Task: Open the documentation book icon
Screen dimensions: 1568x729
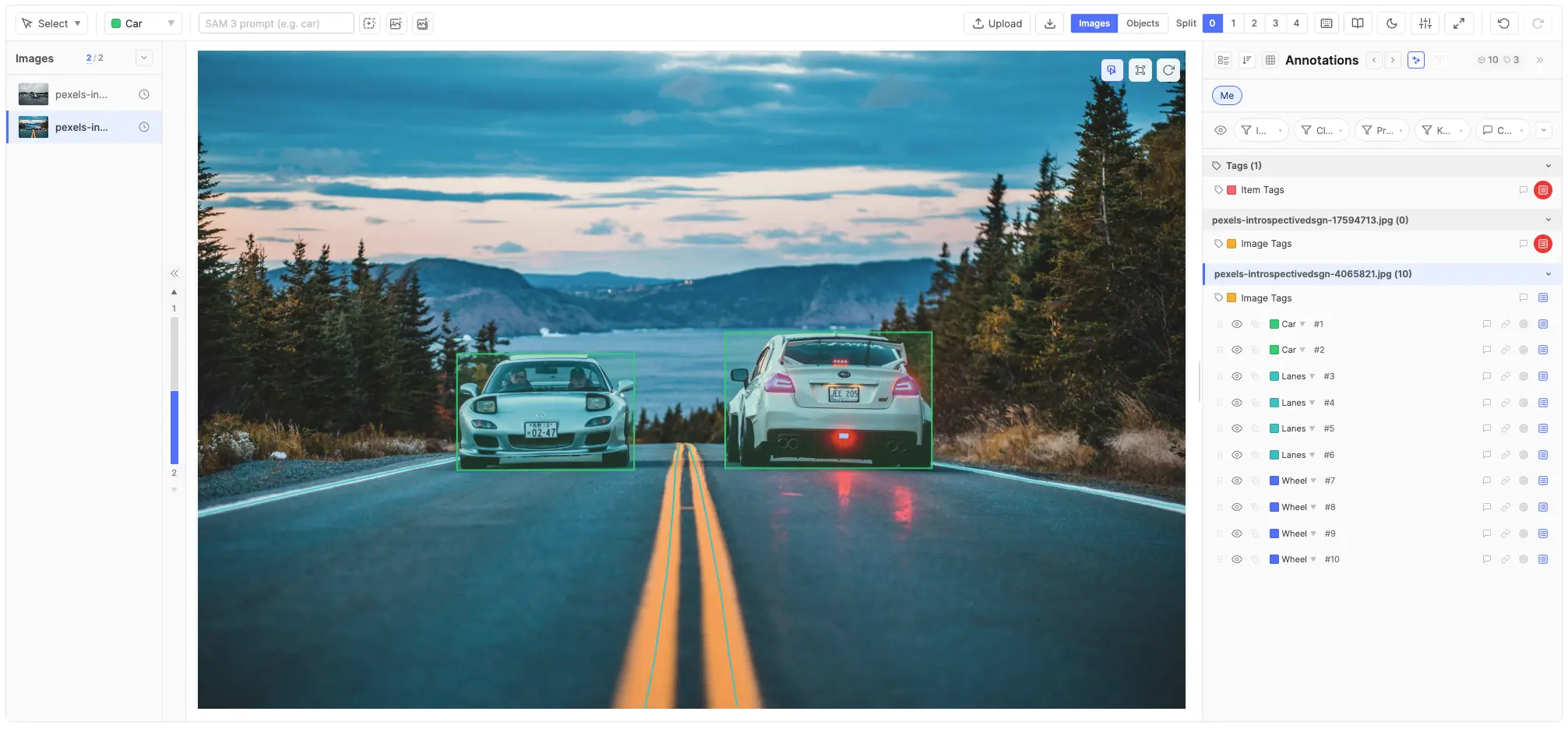Action: click(1358, 23)
